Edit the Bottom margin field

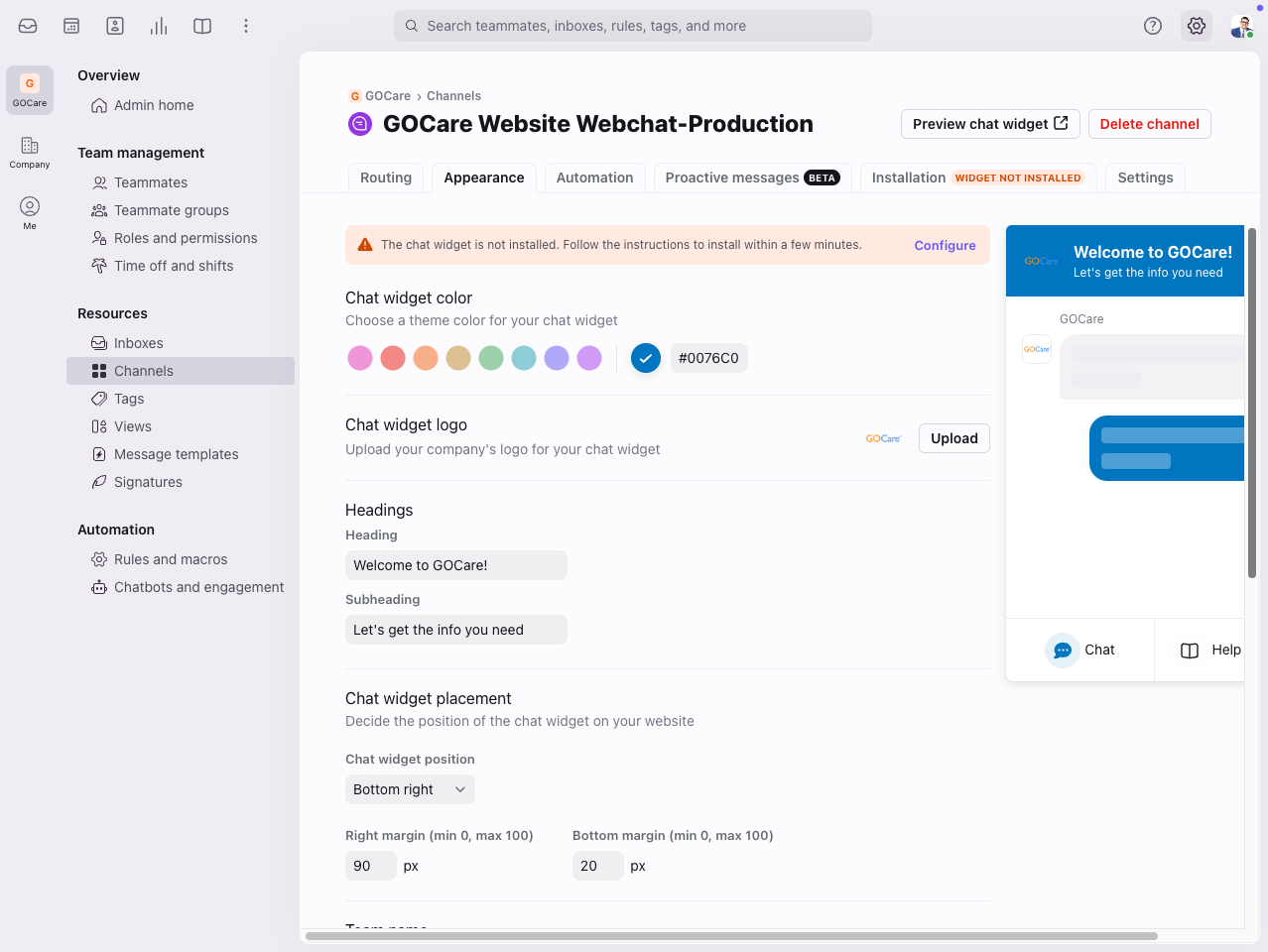point(598,866)
